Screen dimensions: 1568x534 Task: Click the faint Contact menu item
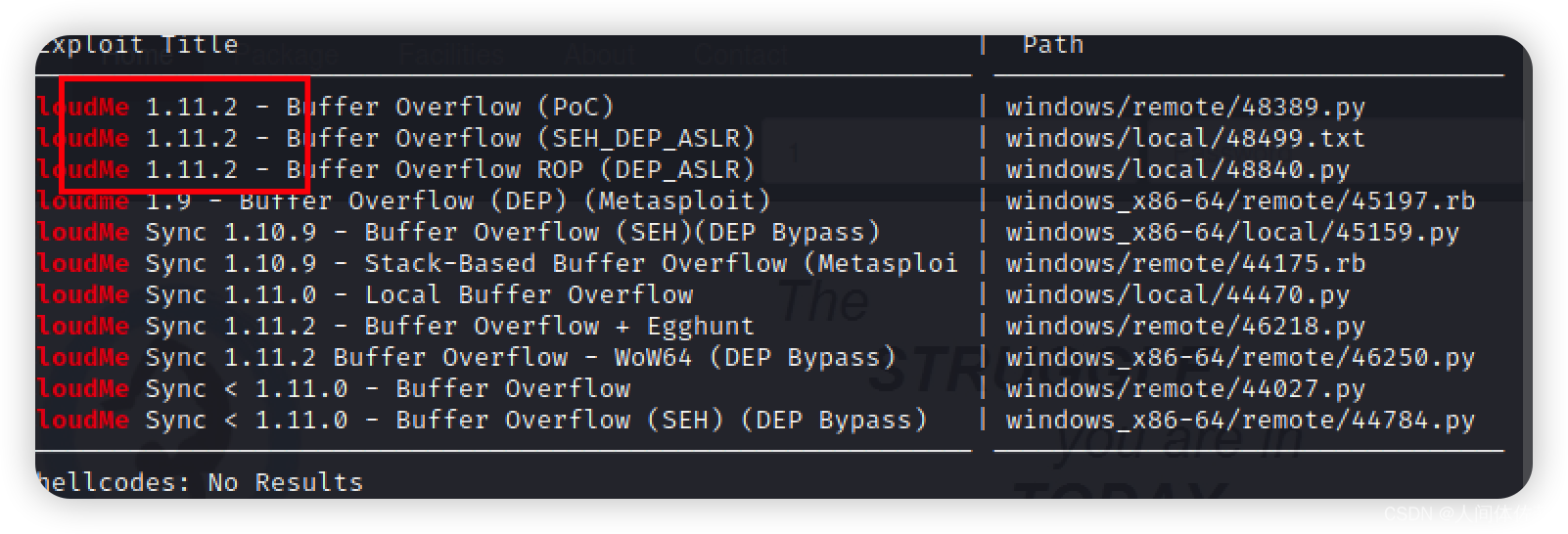(x=739, y=55)
